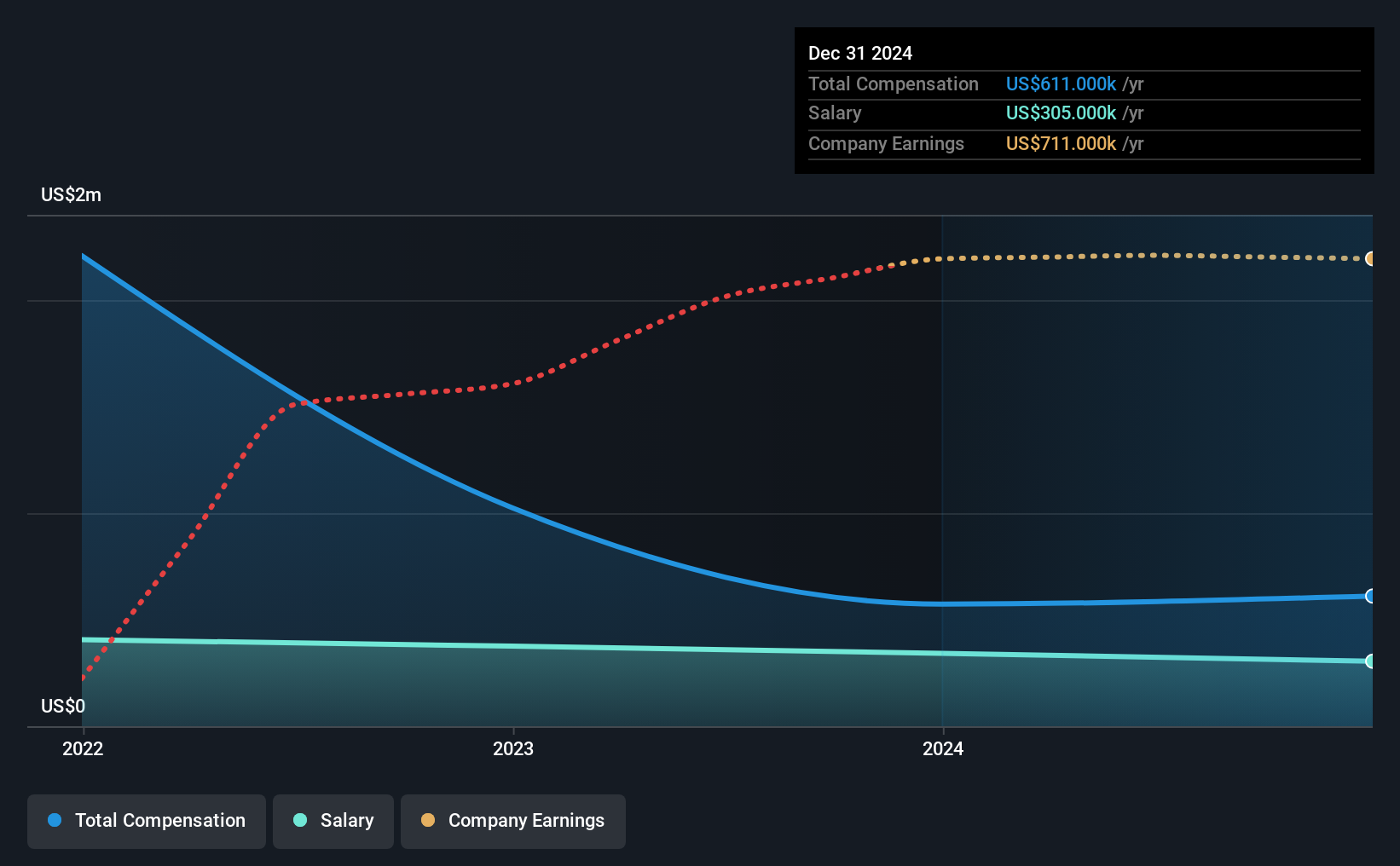Click the 2023 x-axis label

pyautogui.click(x=513, y=748)
